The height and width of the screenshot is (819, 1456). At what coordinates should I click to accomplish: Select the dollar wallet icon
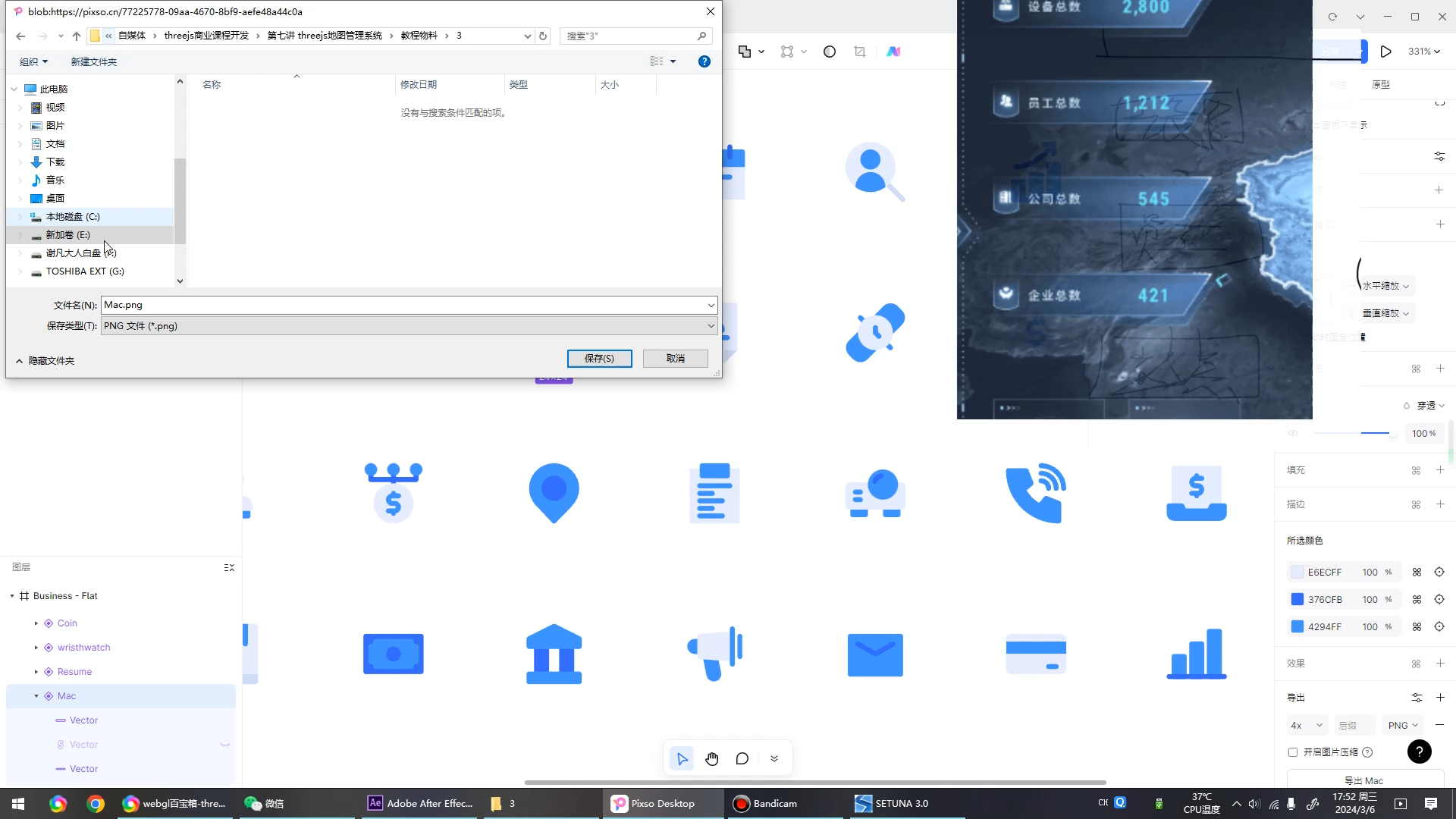pos(1197,494)
